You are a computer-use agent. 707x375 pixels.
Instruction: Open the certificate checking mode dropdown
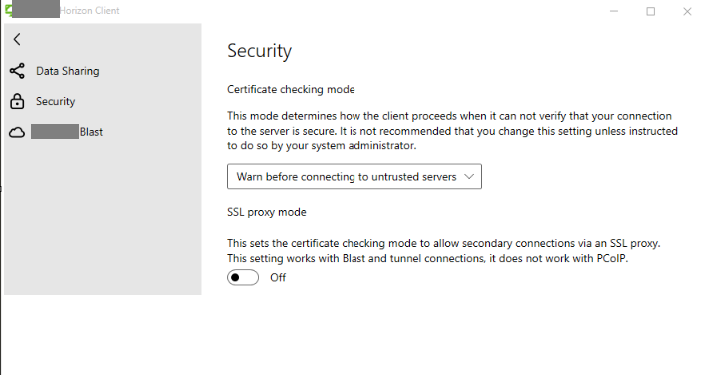pyautogui.click(x=354, y=176)
